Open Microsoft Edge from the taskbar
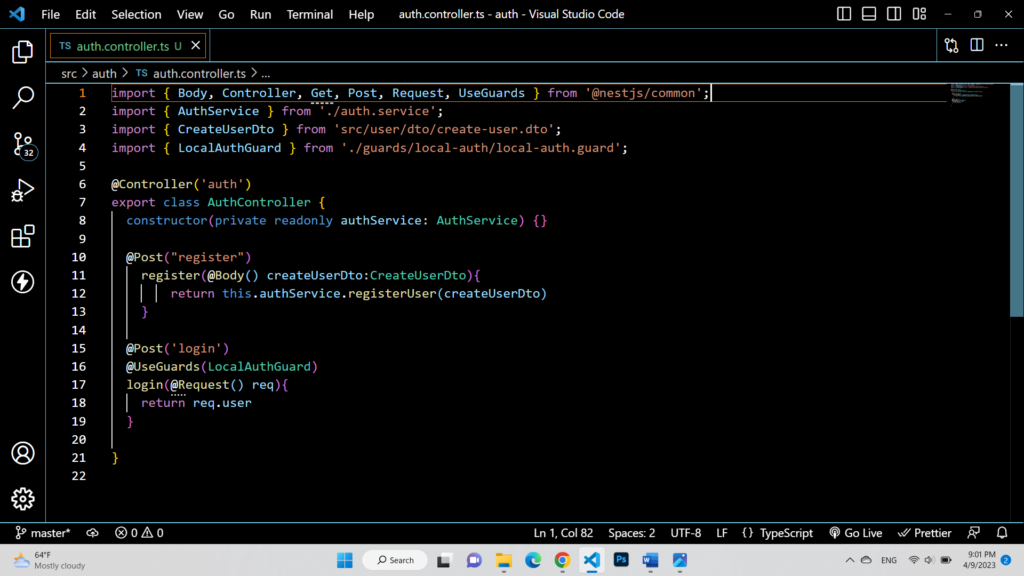Image resolution: width=1024 pixels, height=576 pixels. (533, 560)
